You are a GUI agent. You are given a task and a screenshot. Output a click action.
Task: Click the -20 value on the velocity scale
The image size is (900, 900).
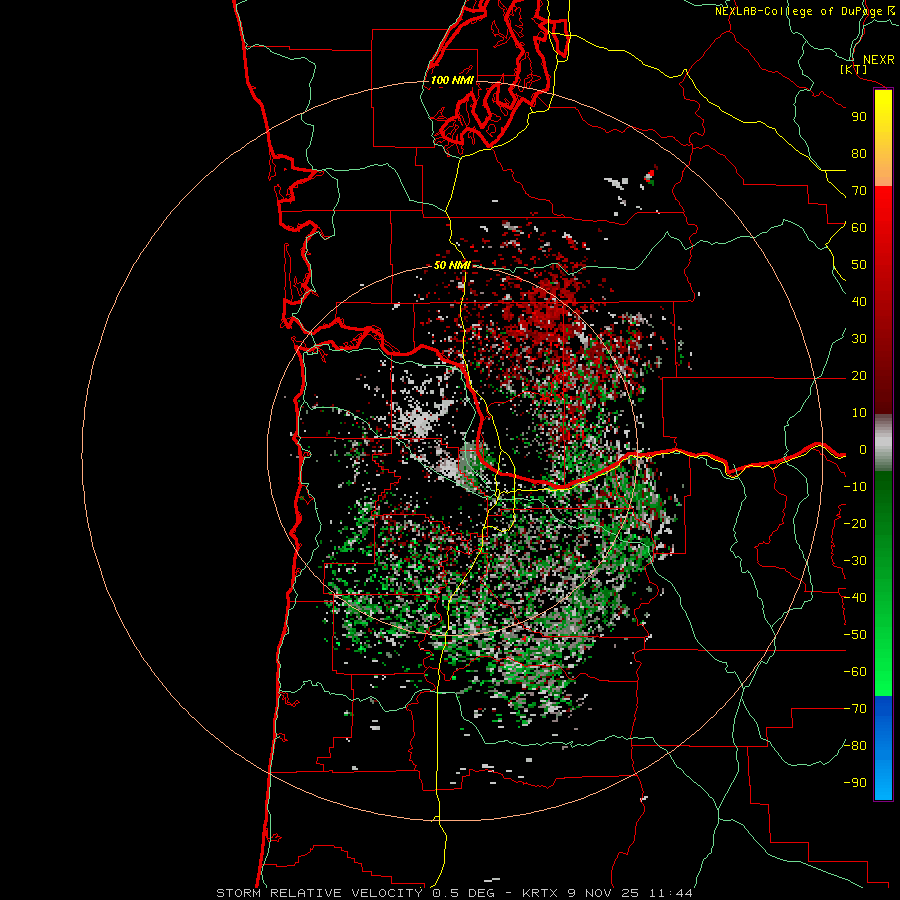pyautogui.click(x=855, y=523)
